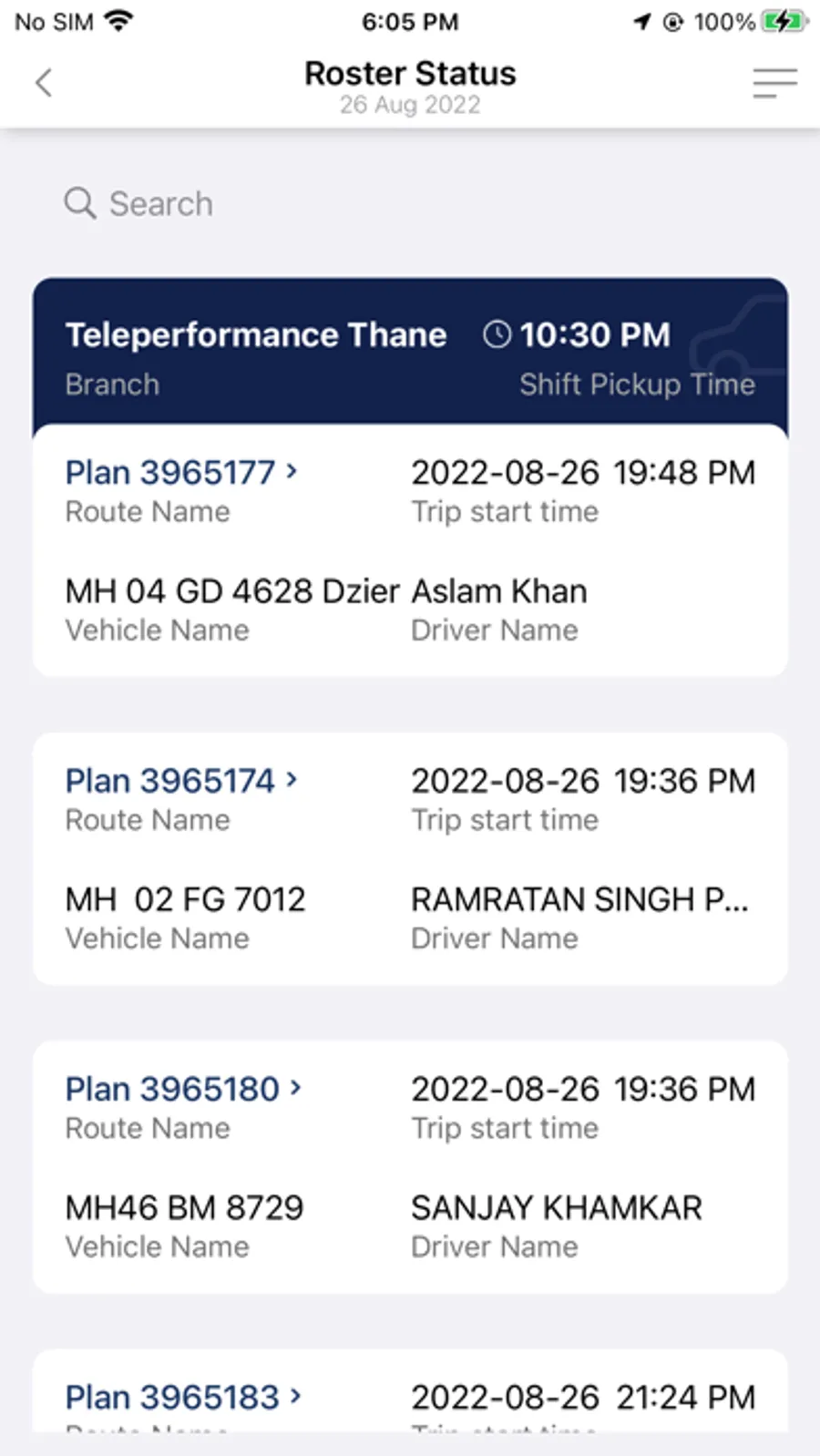
Task: Click the clock icon beside 10:30 PM
Action: 497,334
